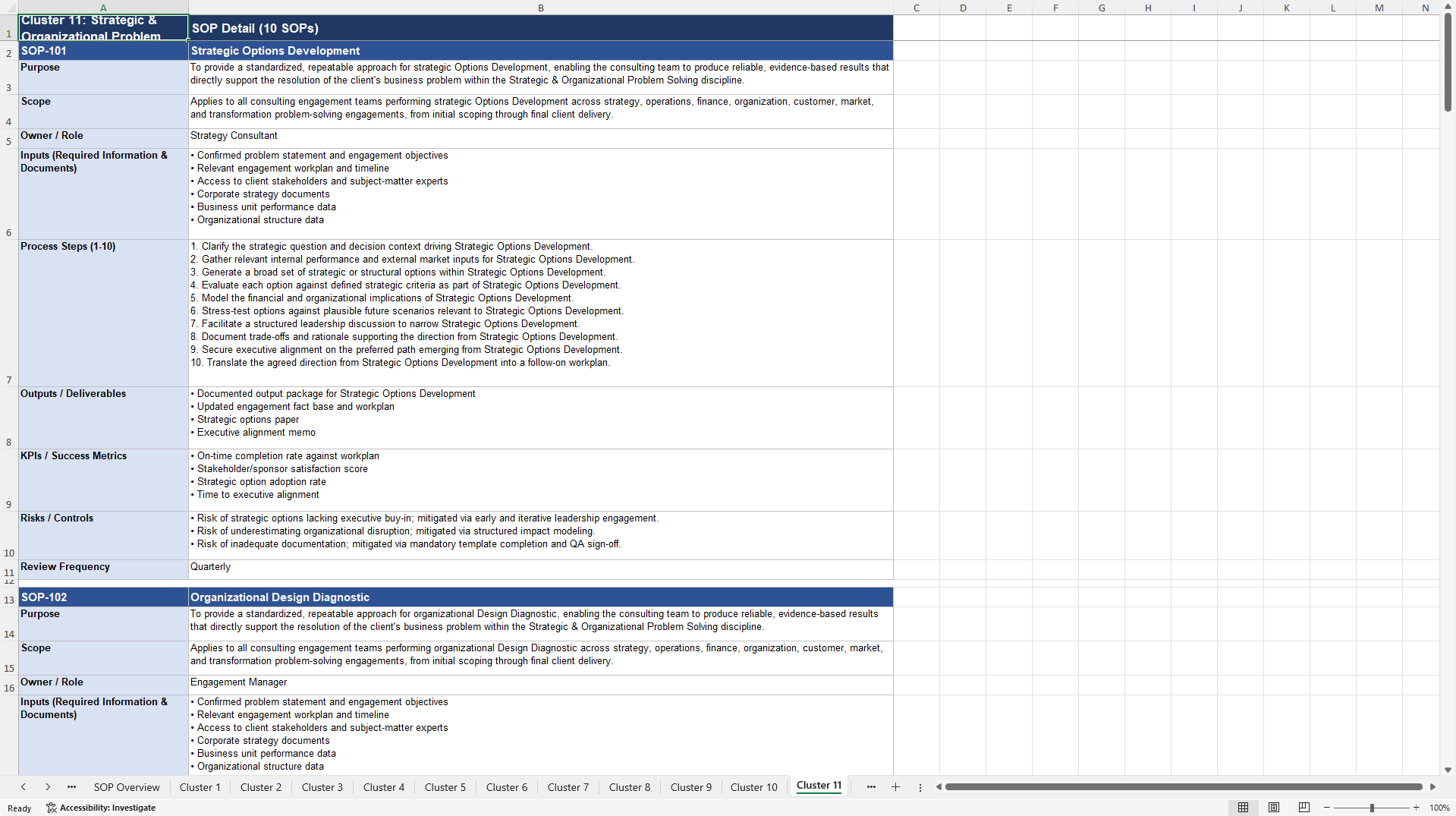Image resolution: width=1456 pixels, height=816 pixels.
Task: Open hidden sheets ellipsis at left of tabs
Action: 71,787
